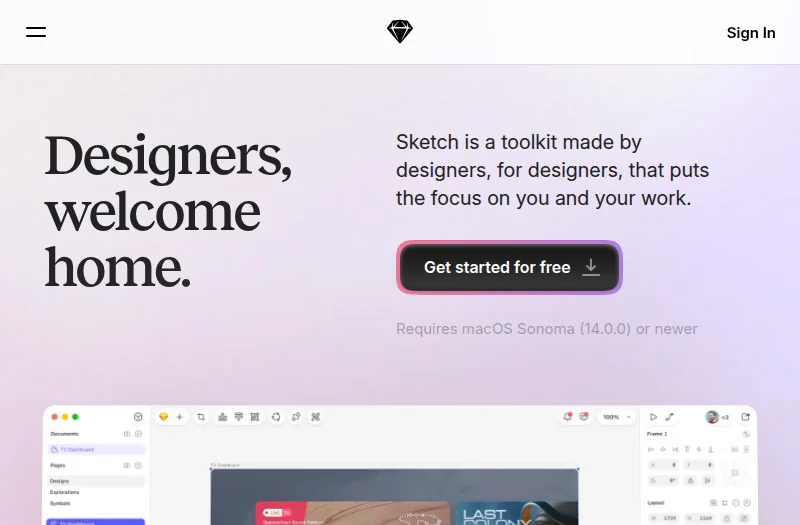Click the 'Frame 1' label in the inspector
Screen dimensions: 800x525
(x=657, y=434)
